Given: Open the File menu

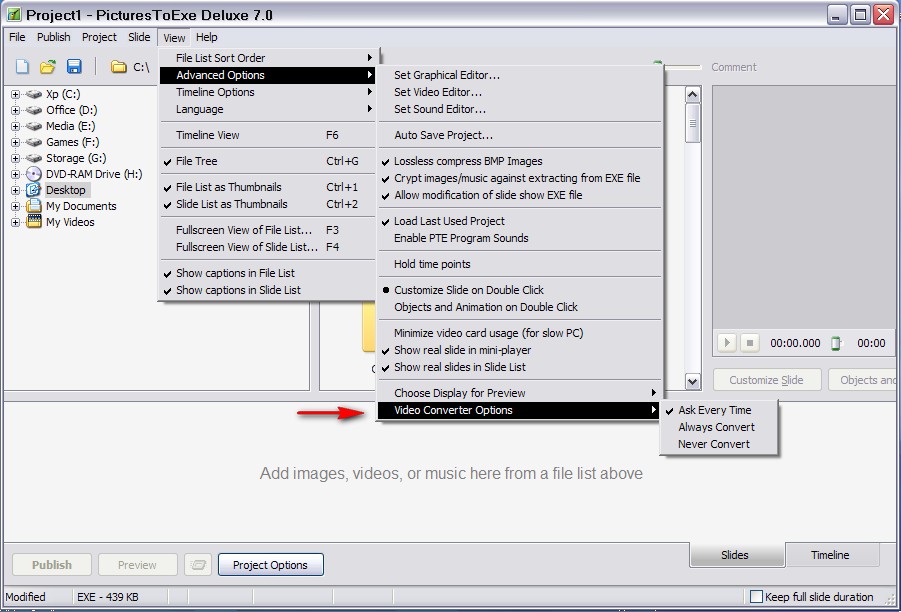Looking at the screenshot, I should [17, 37].
